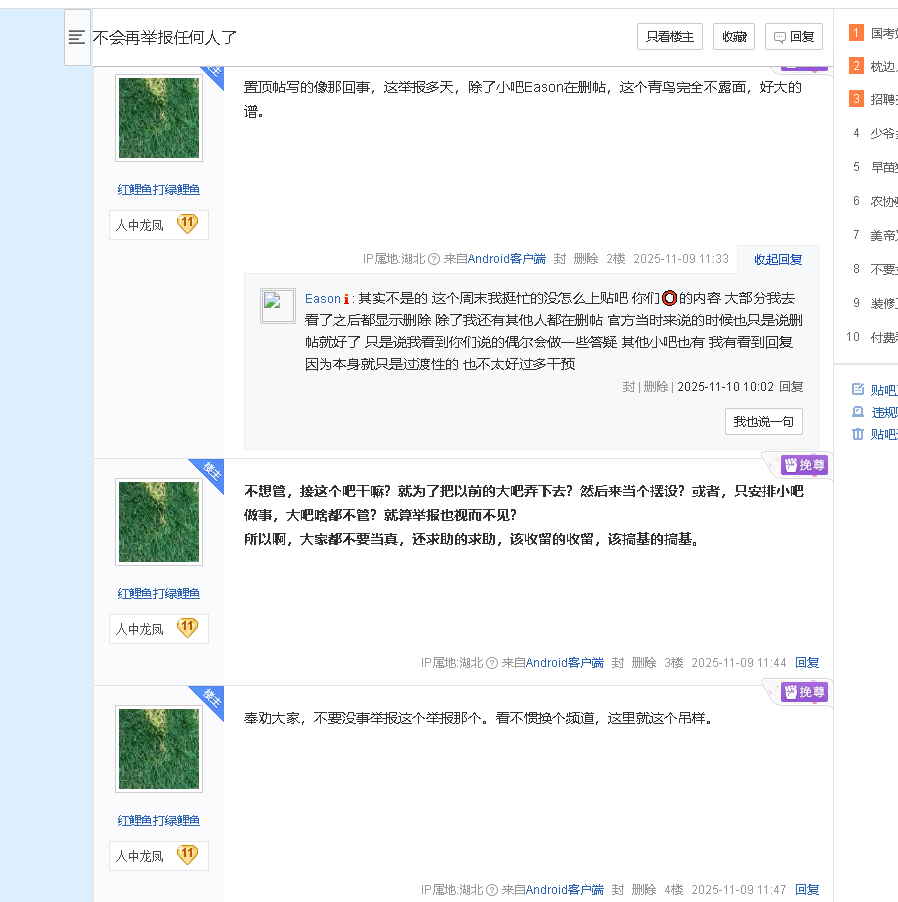
Task: Collapse replies with 收起回复
Action: pos(778,259)
